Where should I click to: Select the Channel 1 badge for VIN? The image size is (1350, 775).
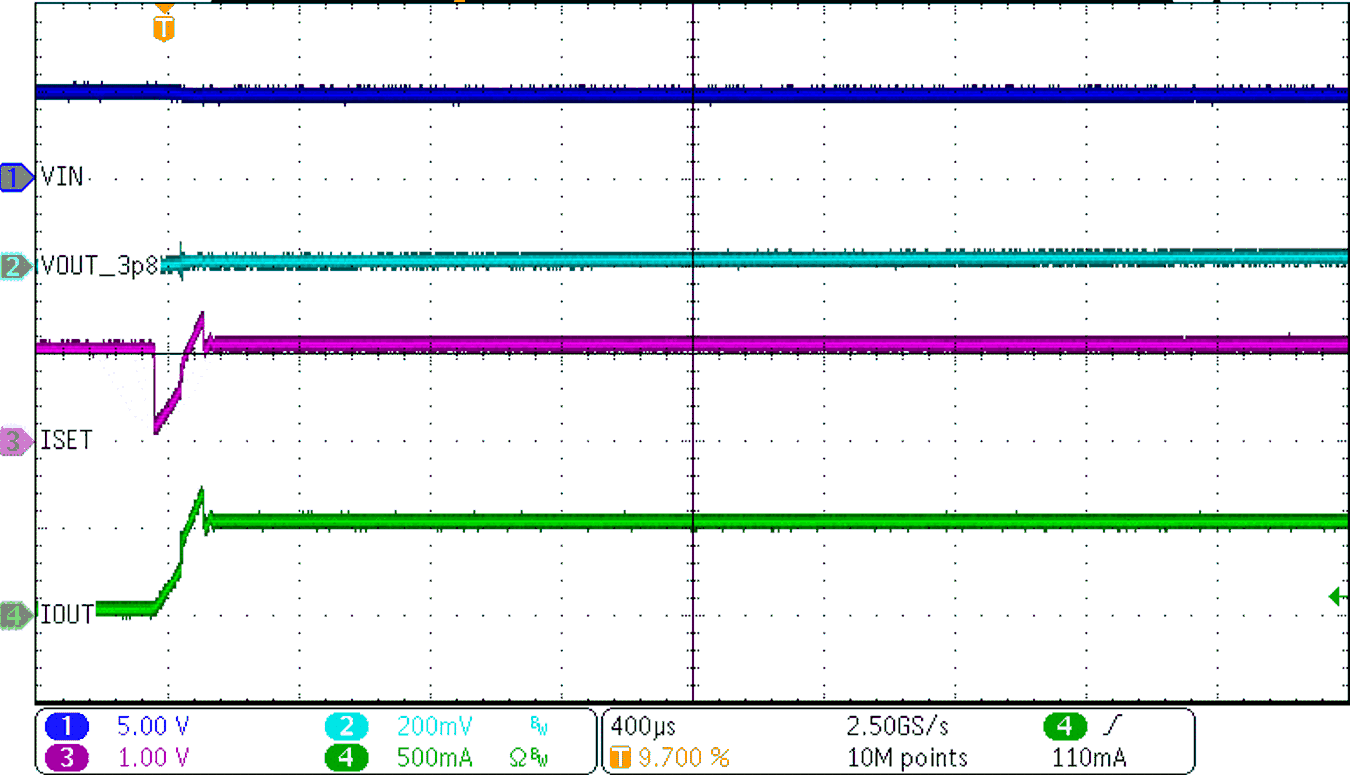tap(15, 177)
